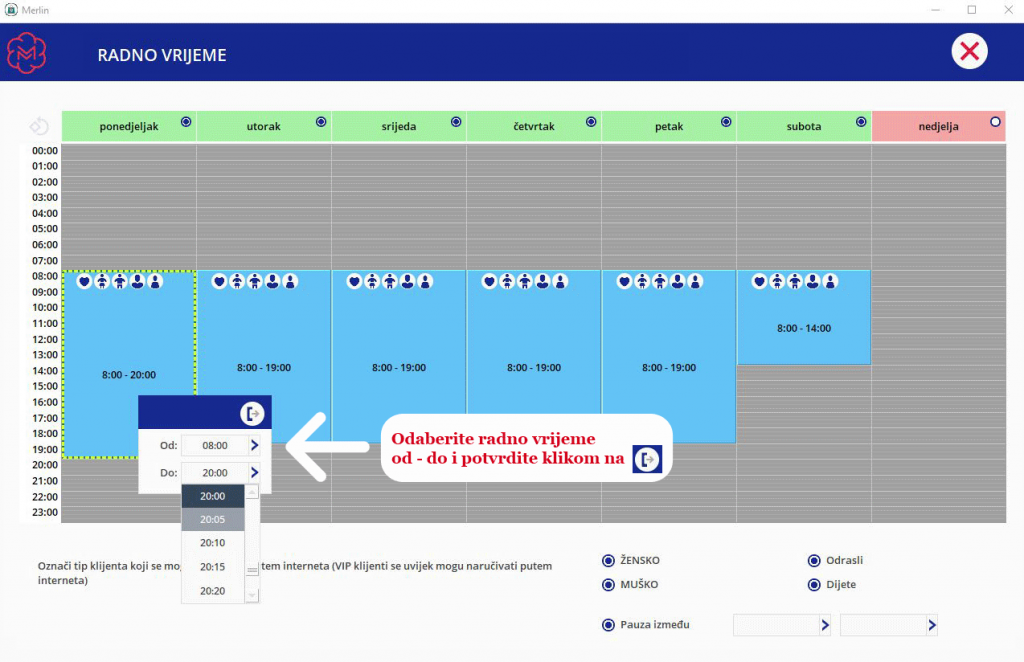
Task: Toggle the trousered male figure icon under srijeda
Action: click(x=390, y=281)
